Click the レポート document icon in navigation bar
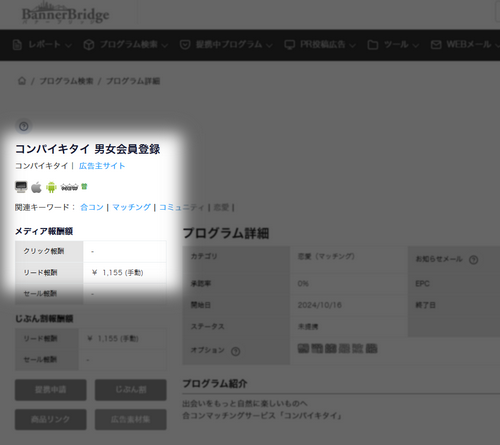The width and height of the screenshot is (500, 445). click(17, 45)
